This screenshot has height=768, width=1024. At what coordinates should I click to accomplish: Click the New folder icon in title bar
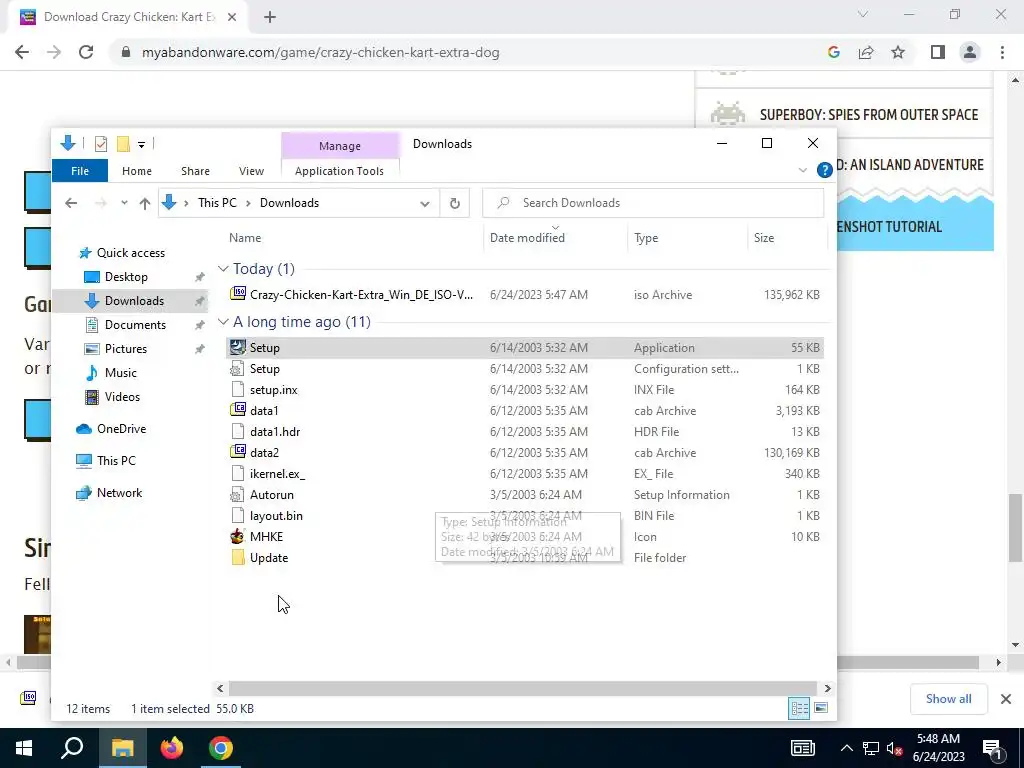(123, 143)
